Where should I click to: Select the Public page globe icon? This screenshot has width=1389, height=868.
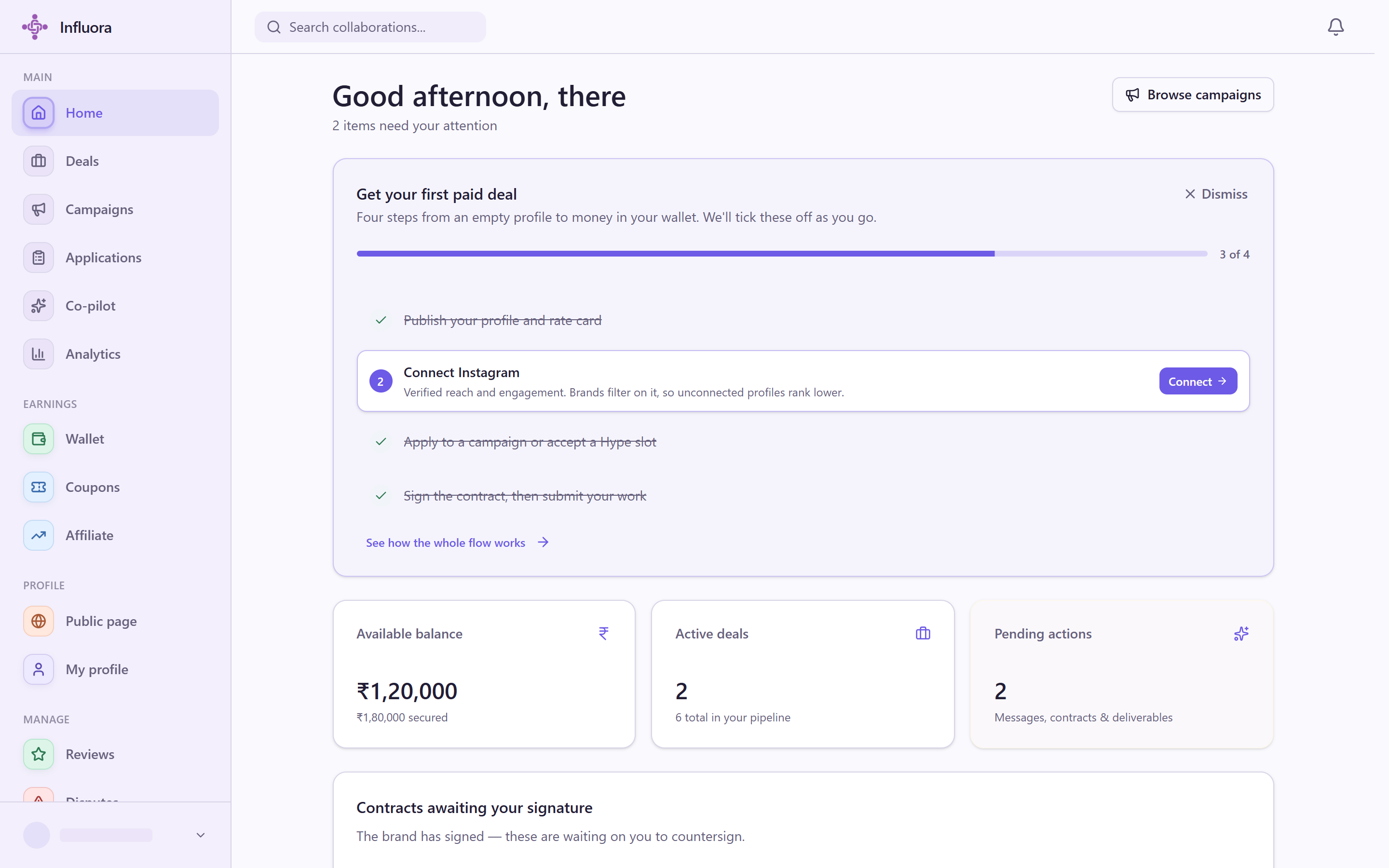39,621
